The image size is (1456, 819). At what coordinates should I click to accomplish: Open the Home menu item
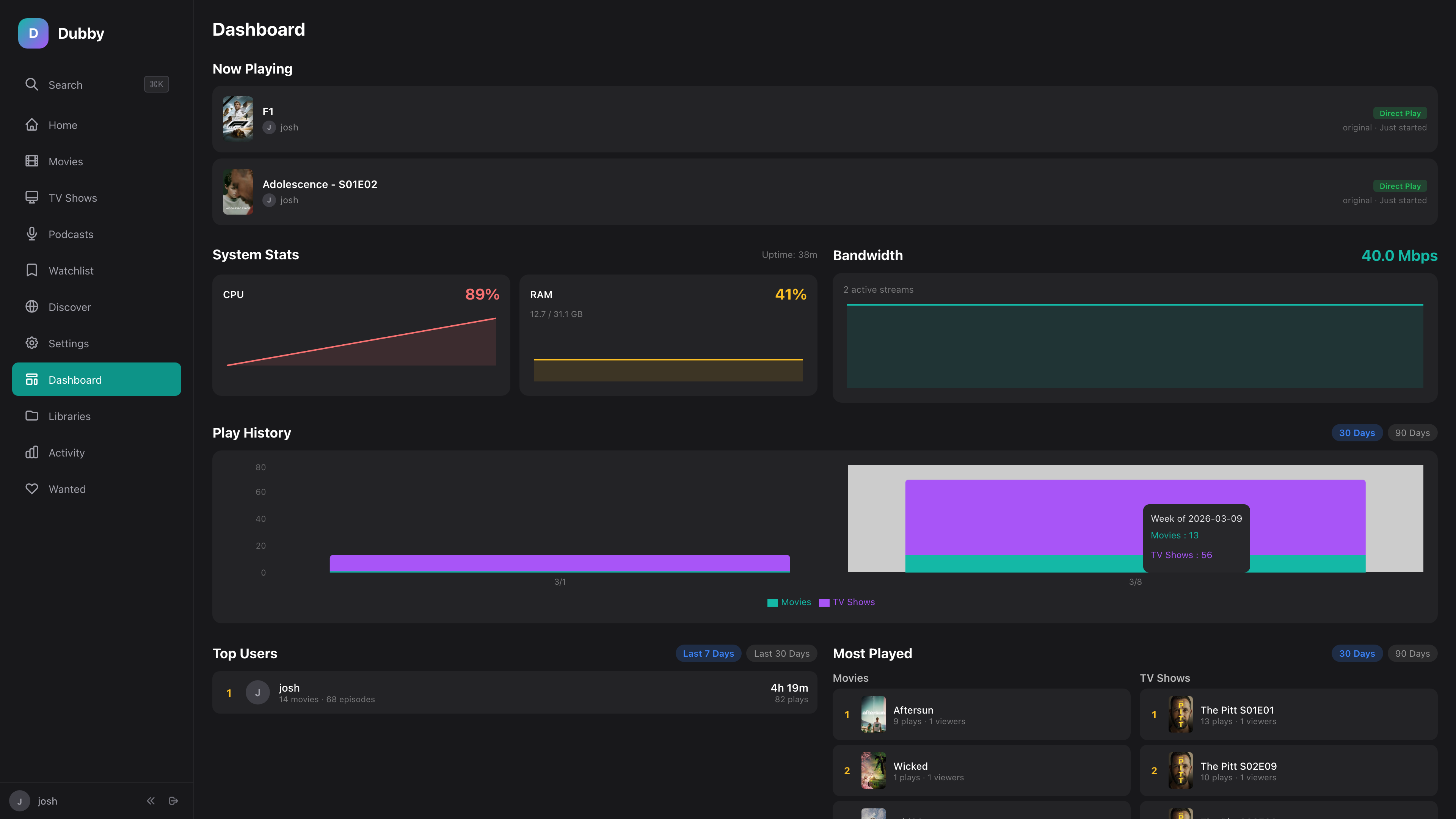(63, 124)
